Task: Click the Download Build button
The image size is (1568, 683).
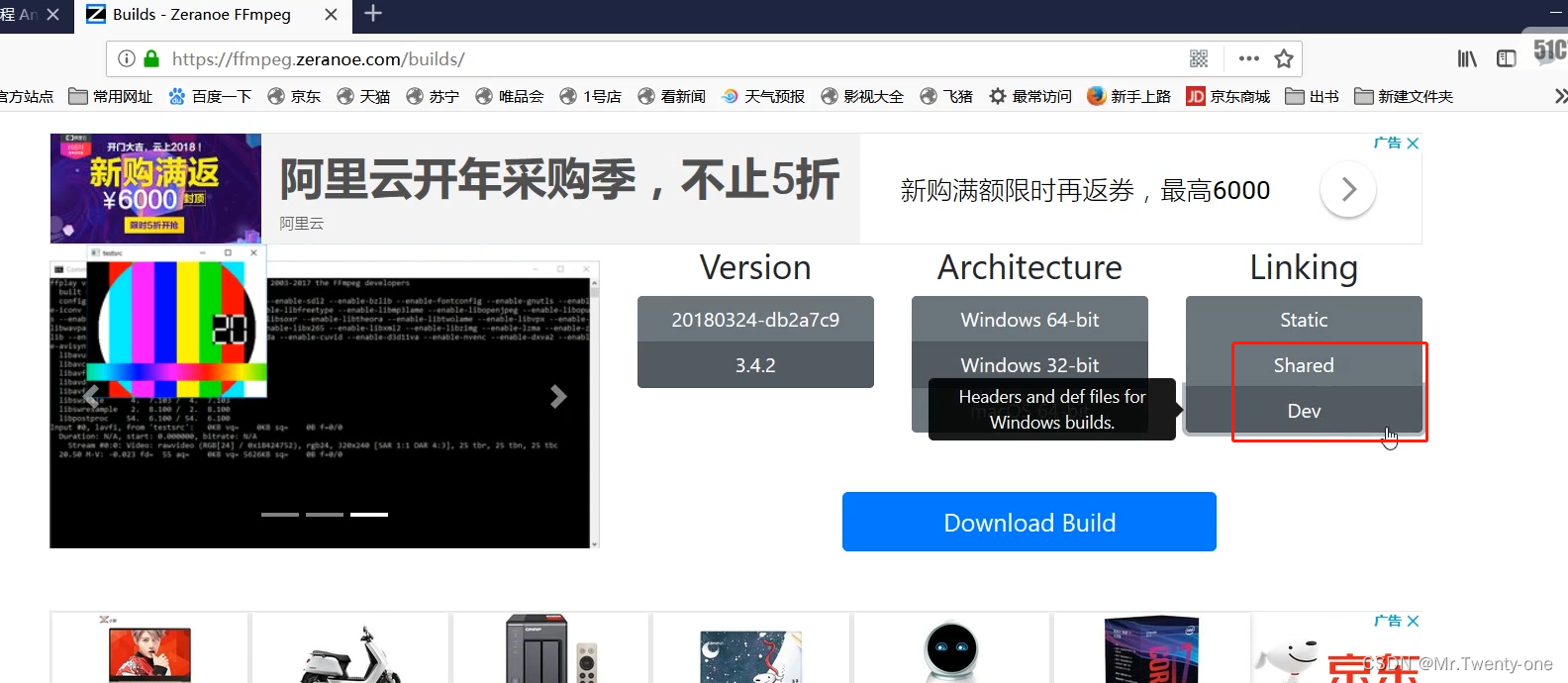Action: point(1029,522)
